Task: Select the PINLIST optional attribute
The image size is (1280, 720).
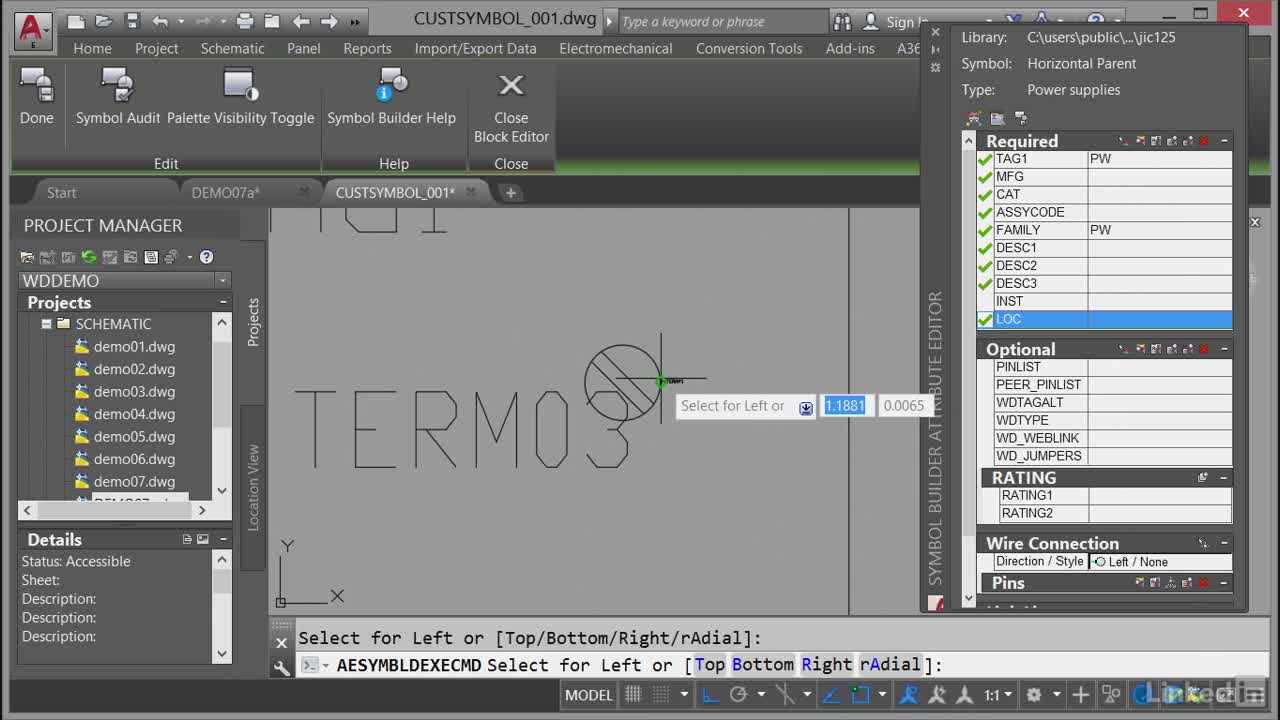Action: point(1113,367)
